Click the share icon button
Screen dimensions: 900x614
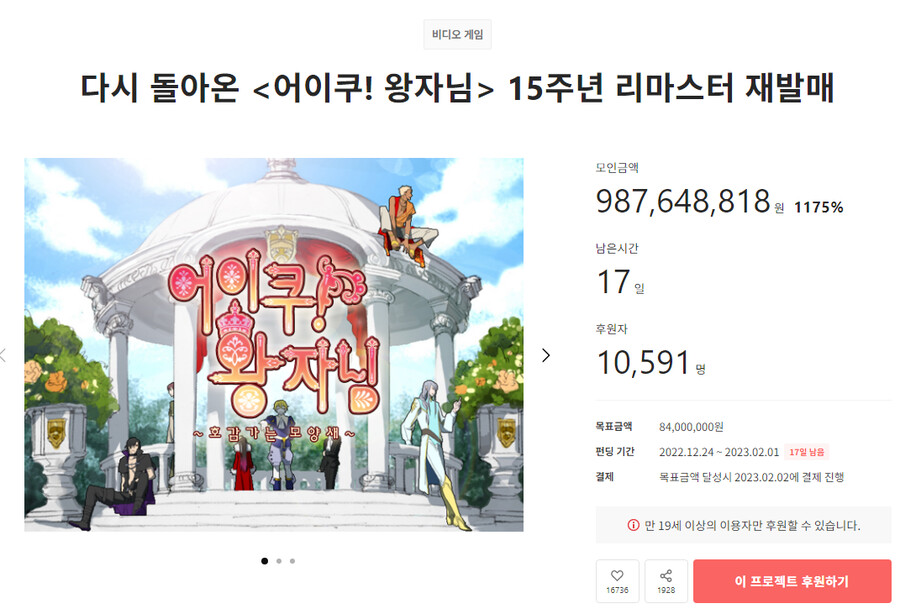tap(666, 581)
